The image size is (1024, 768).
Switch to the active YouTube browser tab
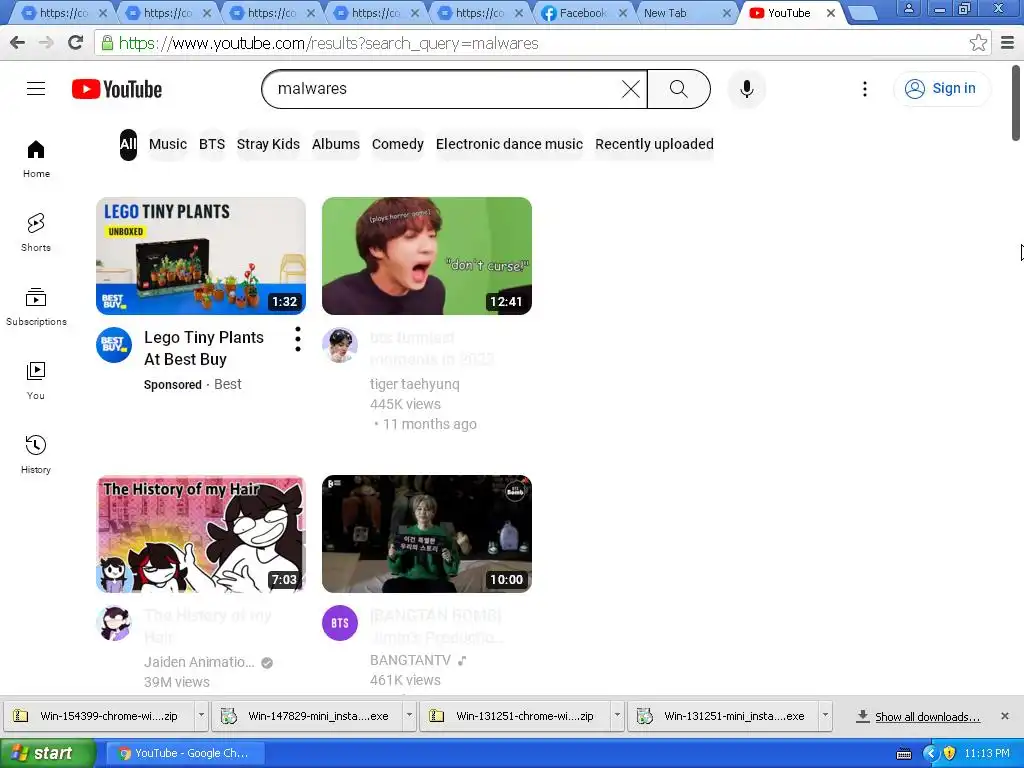[x=788, y=13]
